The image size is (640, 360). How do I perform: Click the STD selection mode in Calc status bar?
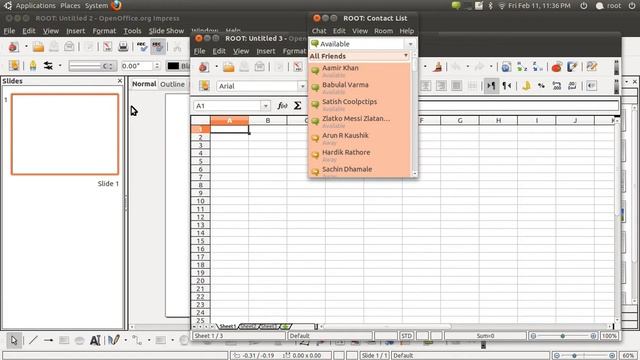(x=407, y=336)
